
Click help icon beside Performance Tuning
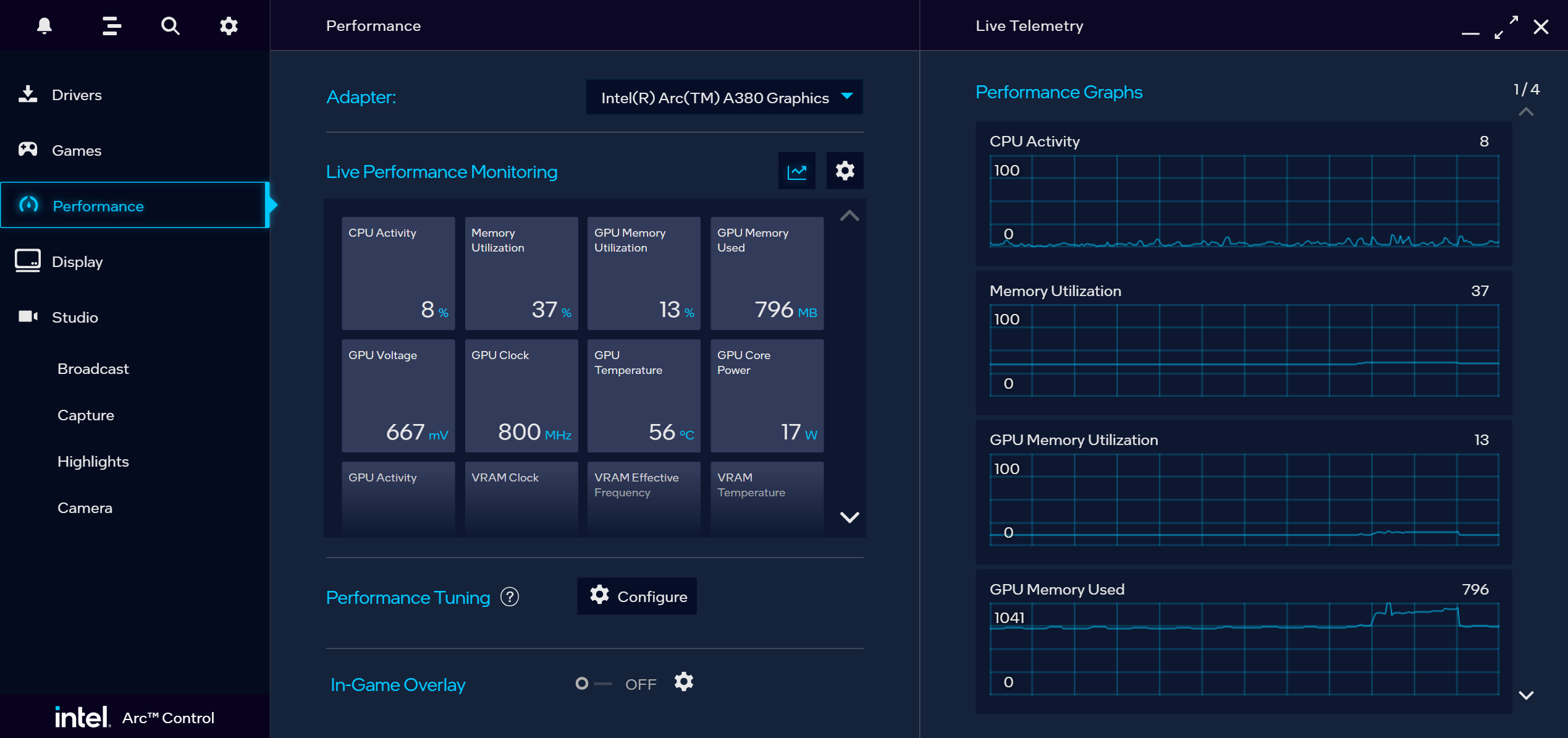[510, 597]
